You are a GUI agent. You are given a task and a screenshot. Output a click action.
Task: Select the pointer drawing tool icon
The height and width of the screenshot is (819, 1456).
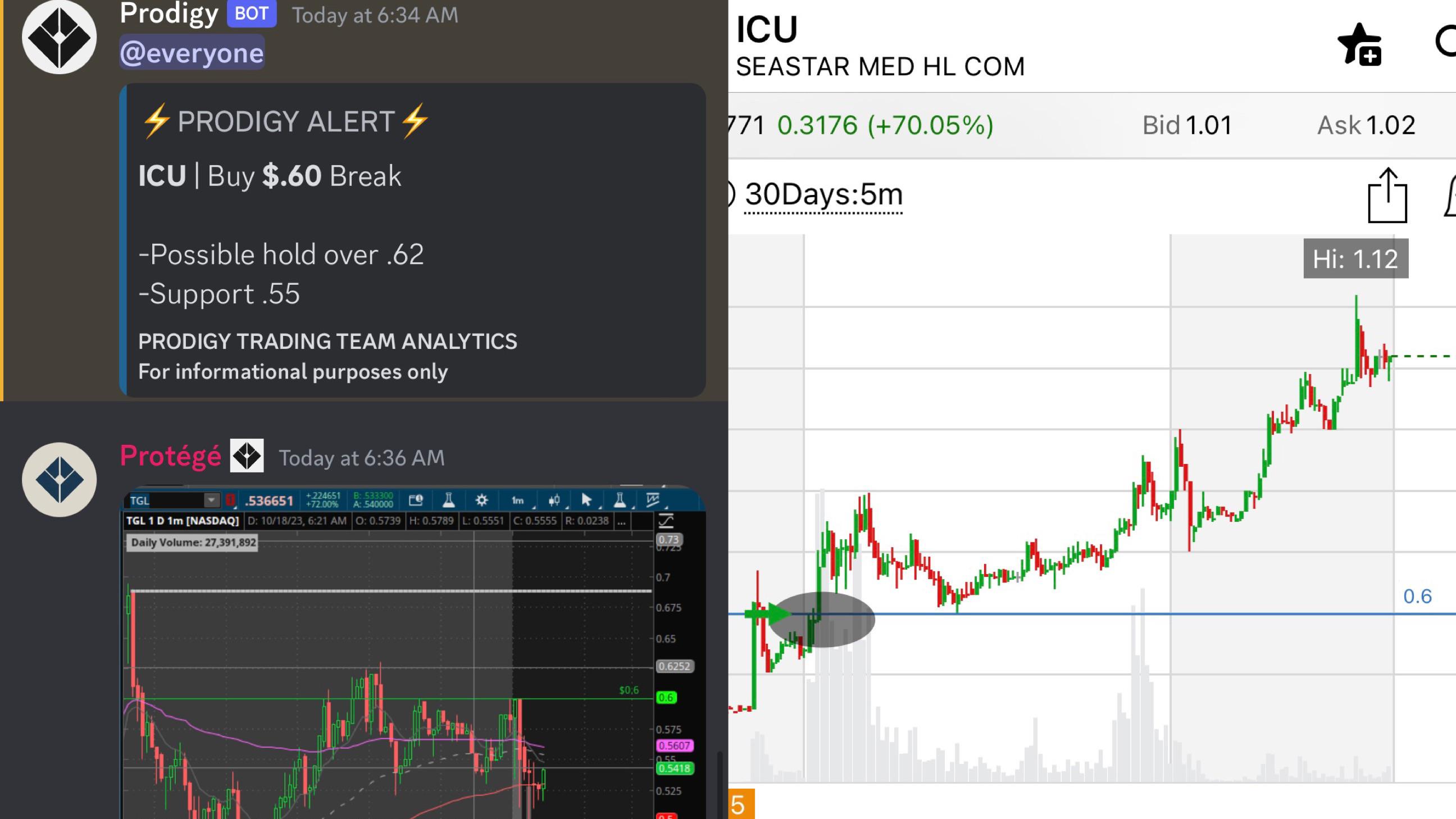[586, 500]
